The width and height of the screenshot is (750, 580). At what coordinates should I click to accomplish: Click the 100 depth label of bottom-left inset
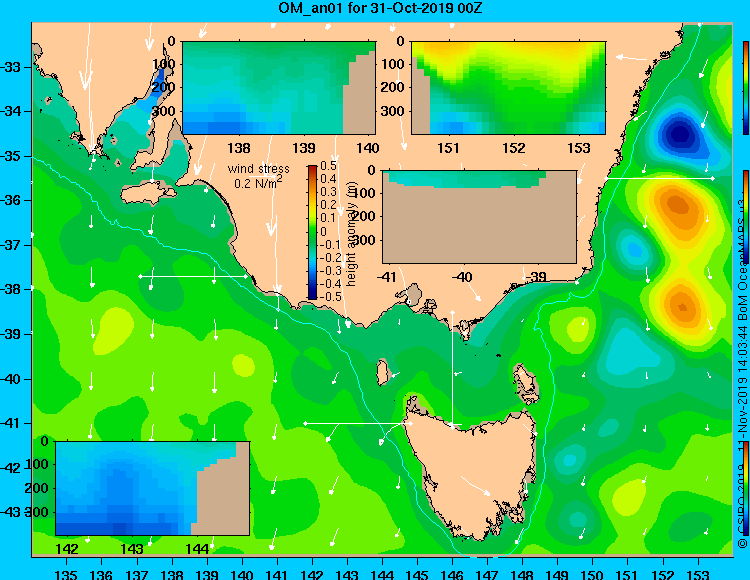37,464
